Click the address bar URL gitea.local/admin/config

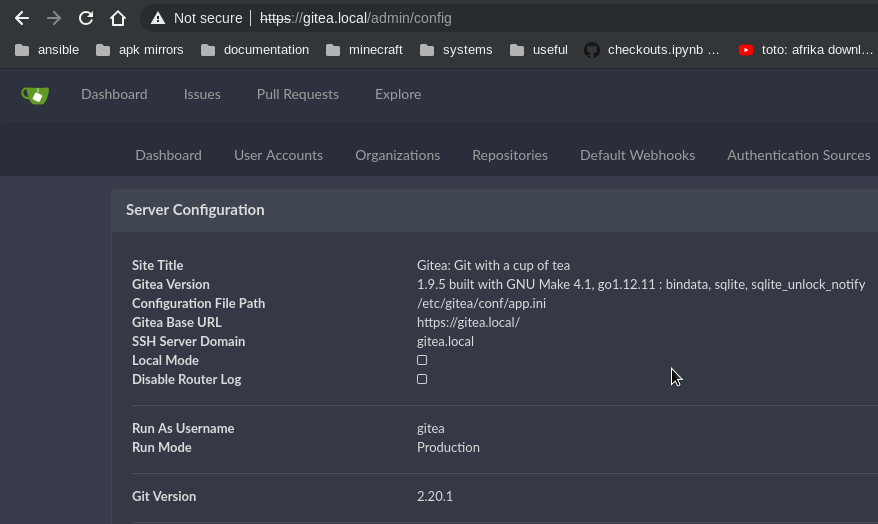[x=356, y=18]
